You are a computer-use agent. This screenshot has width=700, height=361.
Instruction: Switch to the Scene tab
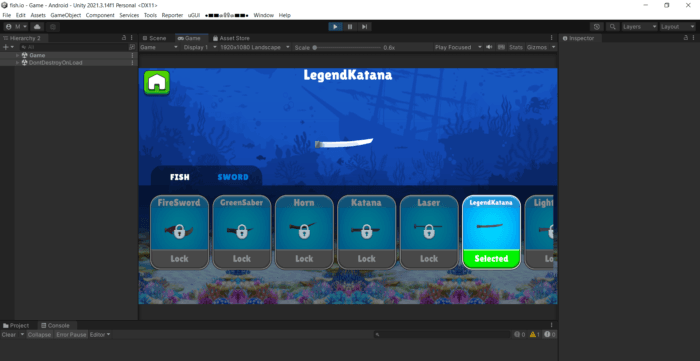pyautogui.click(x=154, y=38)
